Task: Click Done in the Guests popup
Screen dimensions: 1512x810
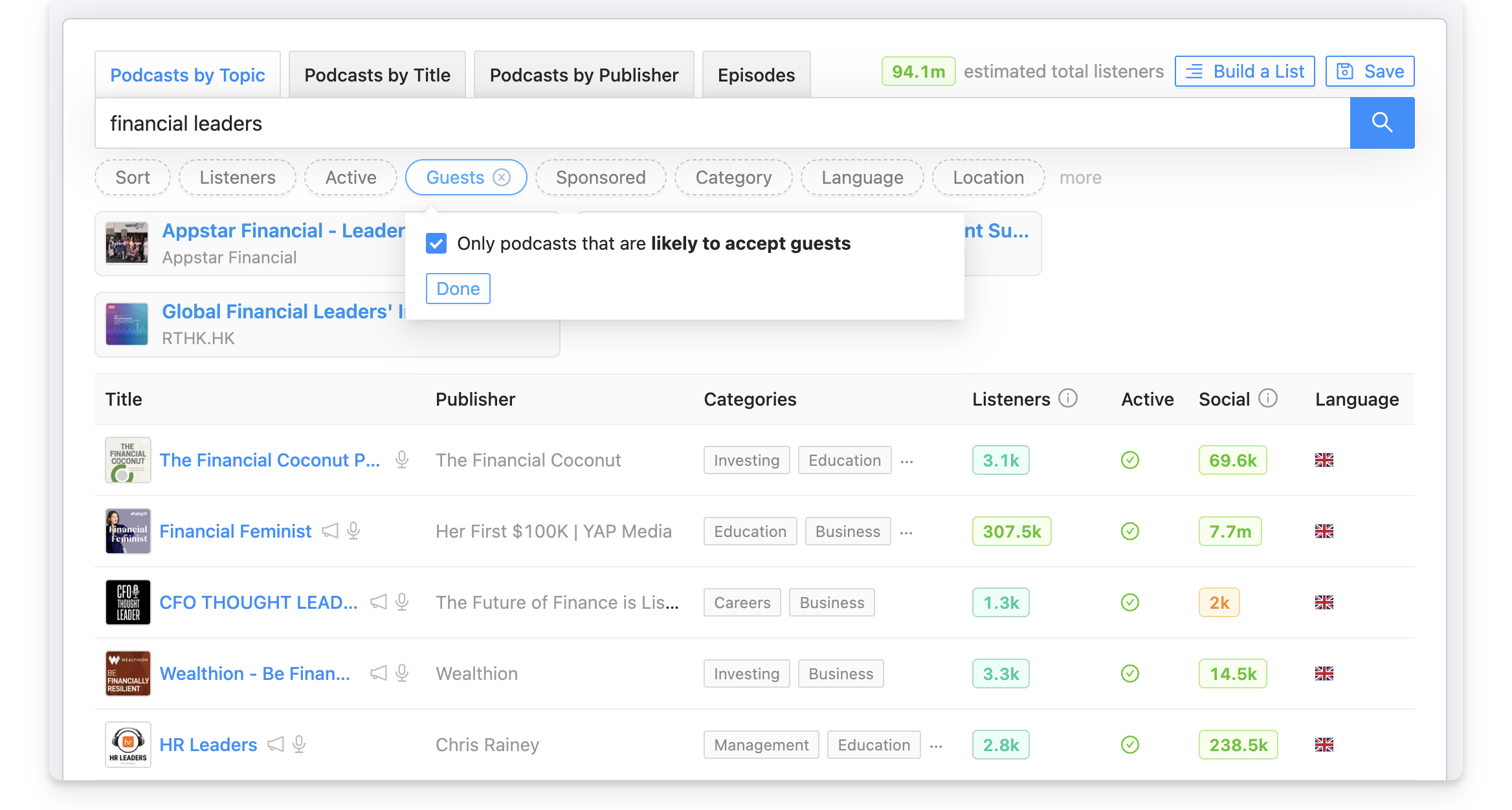Action: (458, 289)
